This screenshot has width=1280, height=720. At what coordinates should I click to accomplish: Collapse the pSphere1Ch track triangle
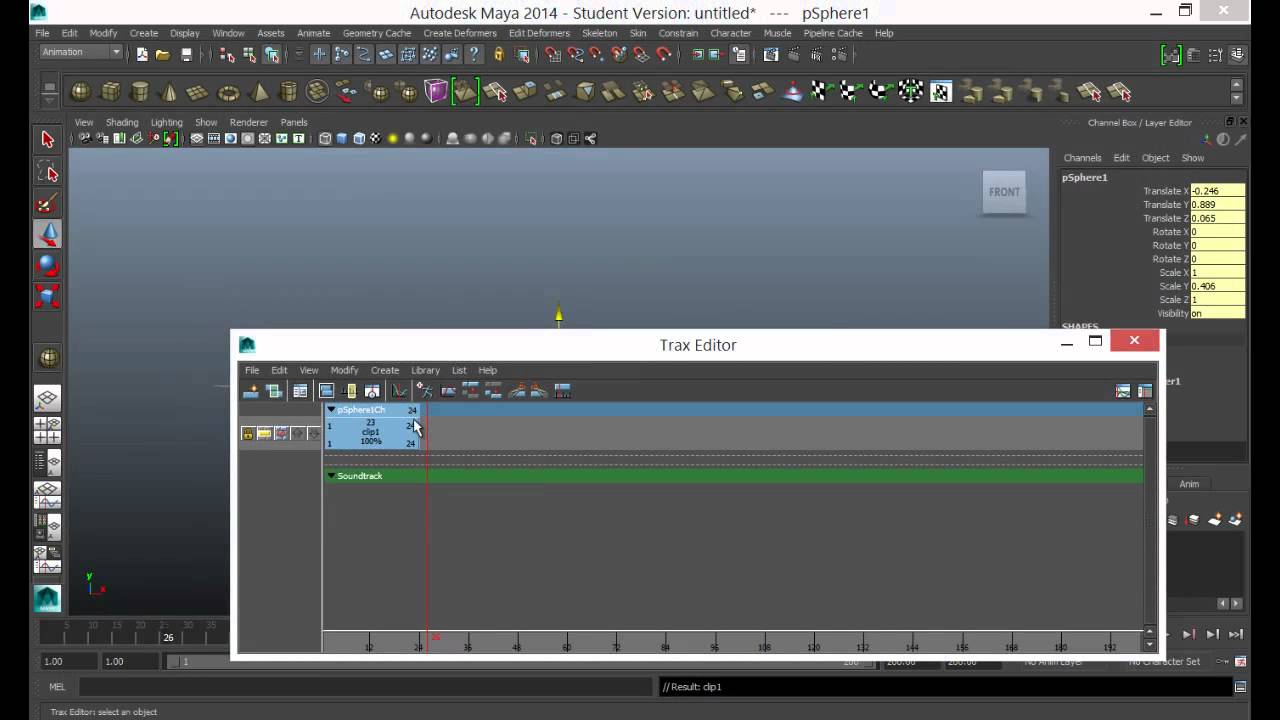(331, 410)
